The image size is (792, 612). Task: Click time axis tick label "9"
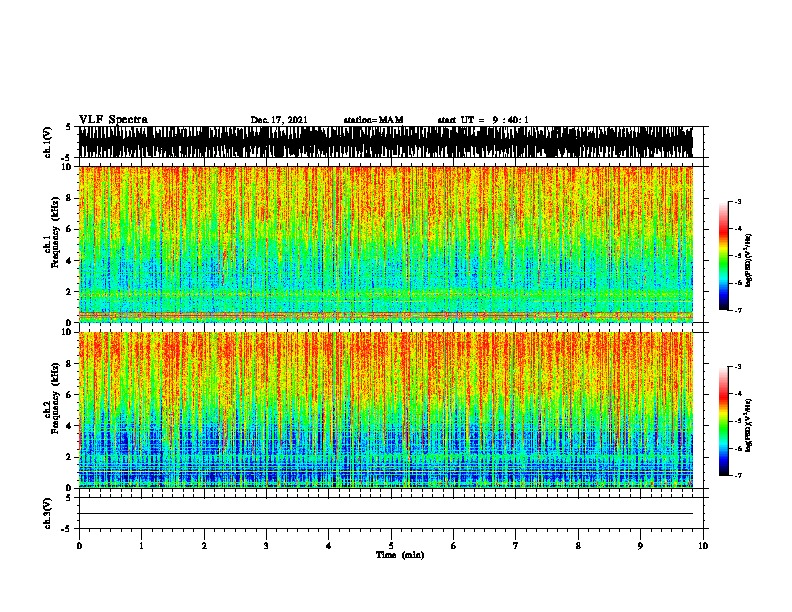(x=640, y=545)
